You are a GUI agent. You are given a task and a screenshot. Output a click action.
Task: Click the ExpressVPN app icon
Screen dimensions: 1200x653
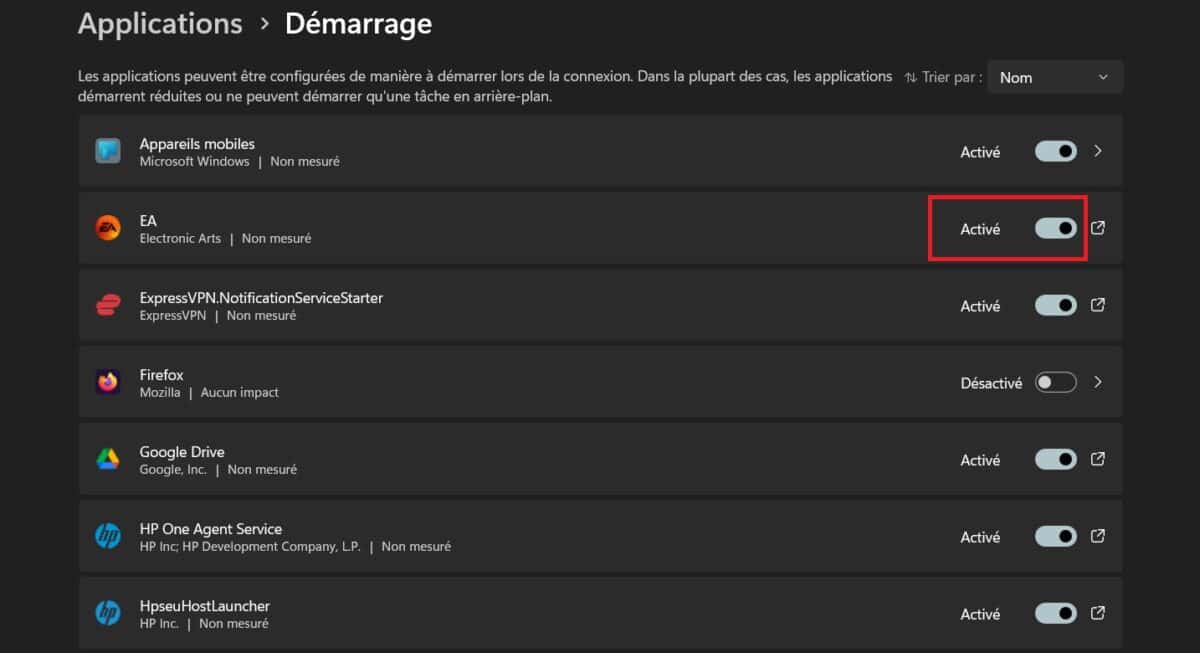click(107, 305)
